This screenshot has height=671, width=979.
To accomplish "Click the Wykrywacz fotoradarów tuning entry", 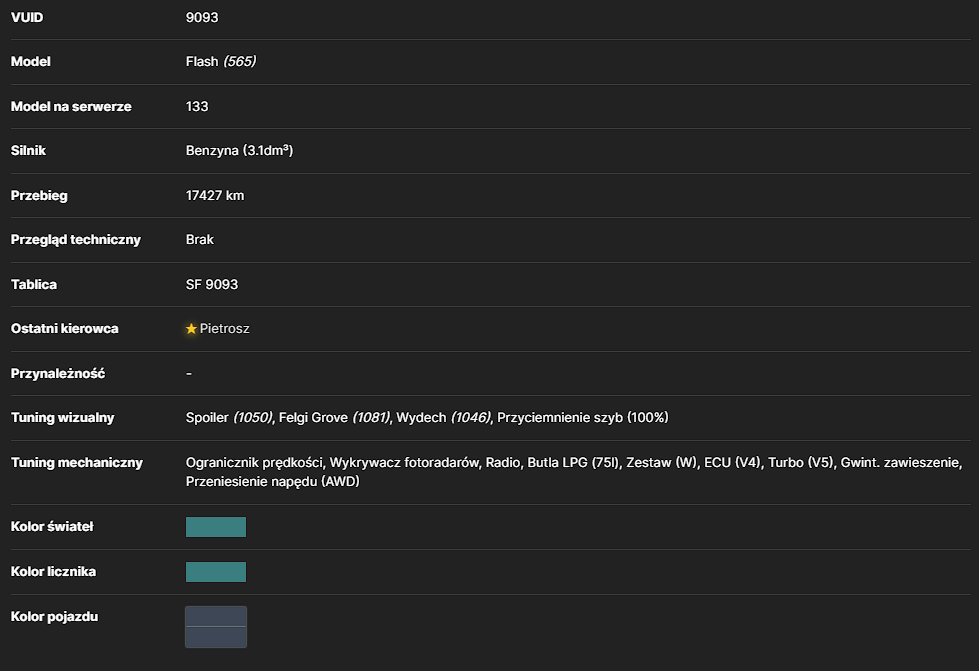I will click(x=404, y=463).
